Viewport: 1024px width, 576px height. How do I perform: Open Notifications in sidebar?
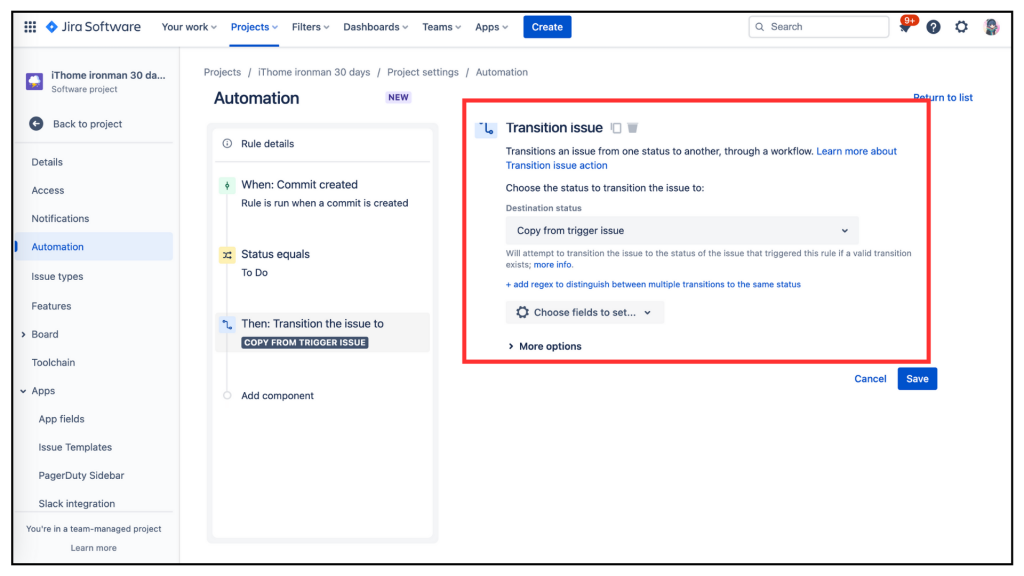point(60,218)
